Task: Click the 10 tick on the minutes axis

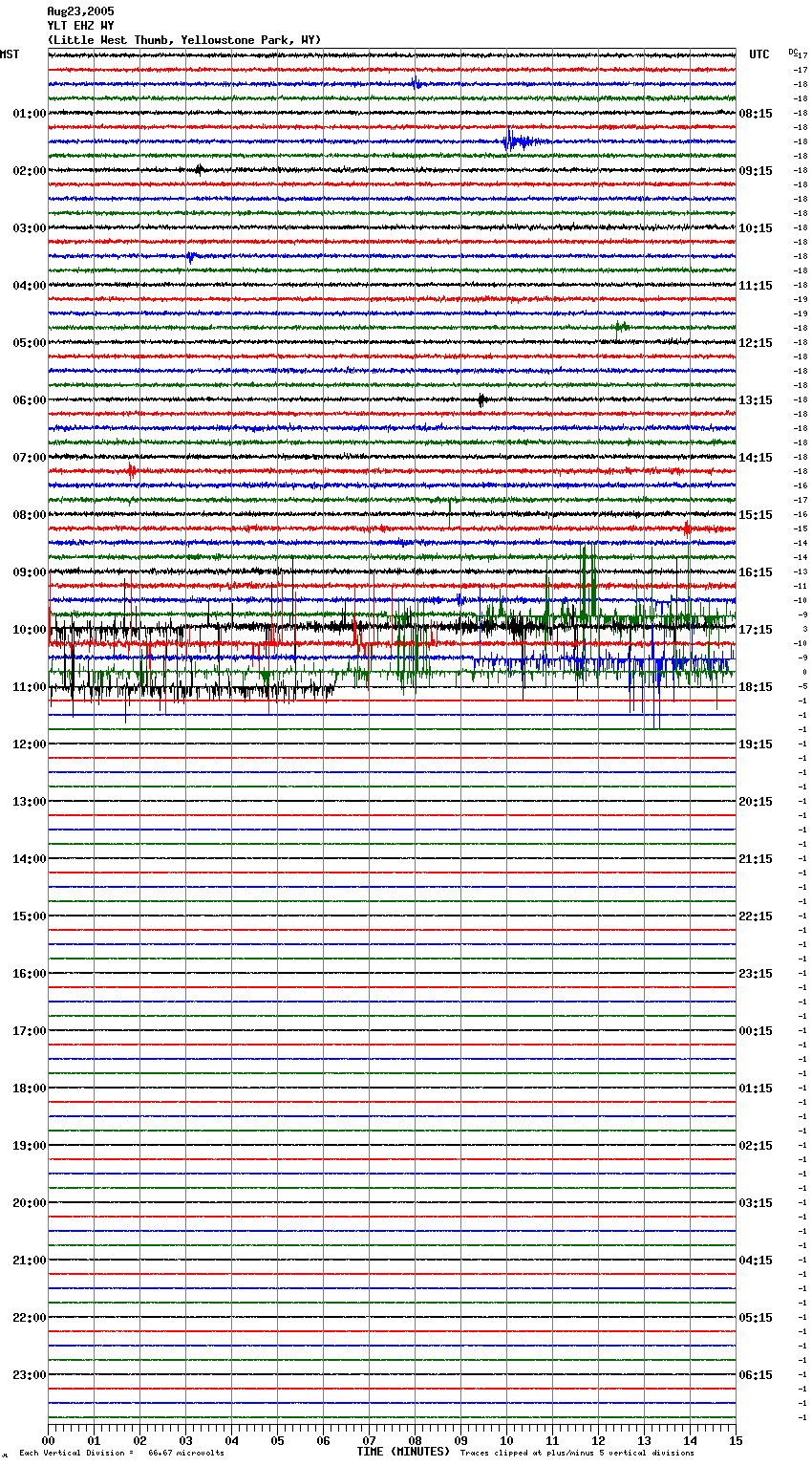Action: point(506,1440)
